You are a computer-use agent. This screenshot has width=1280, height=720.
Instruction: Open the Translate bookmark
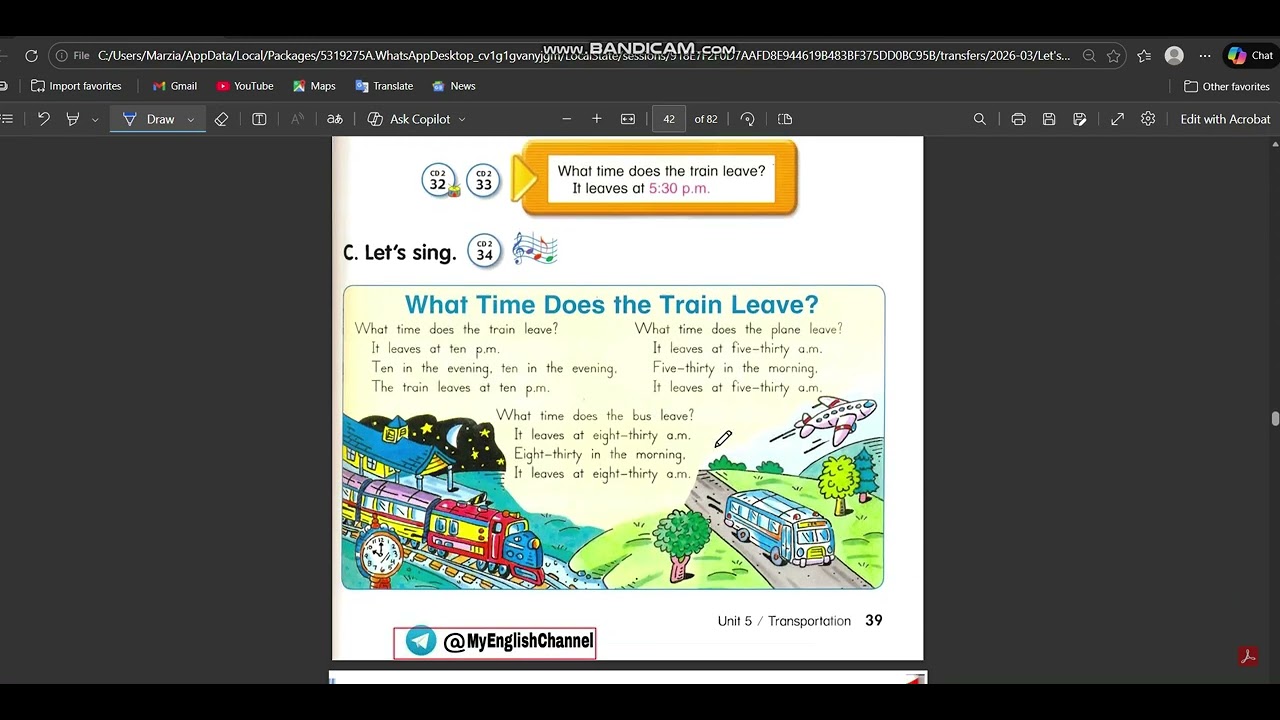[x=383, y=86]
